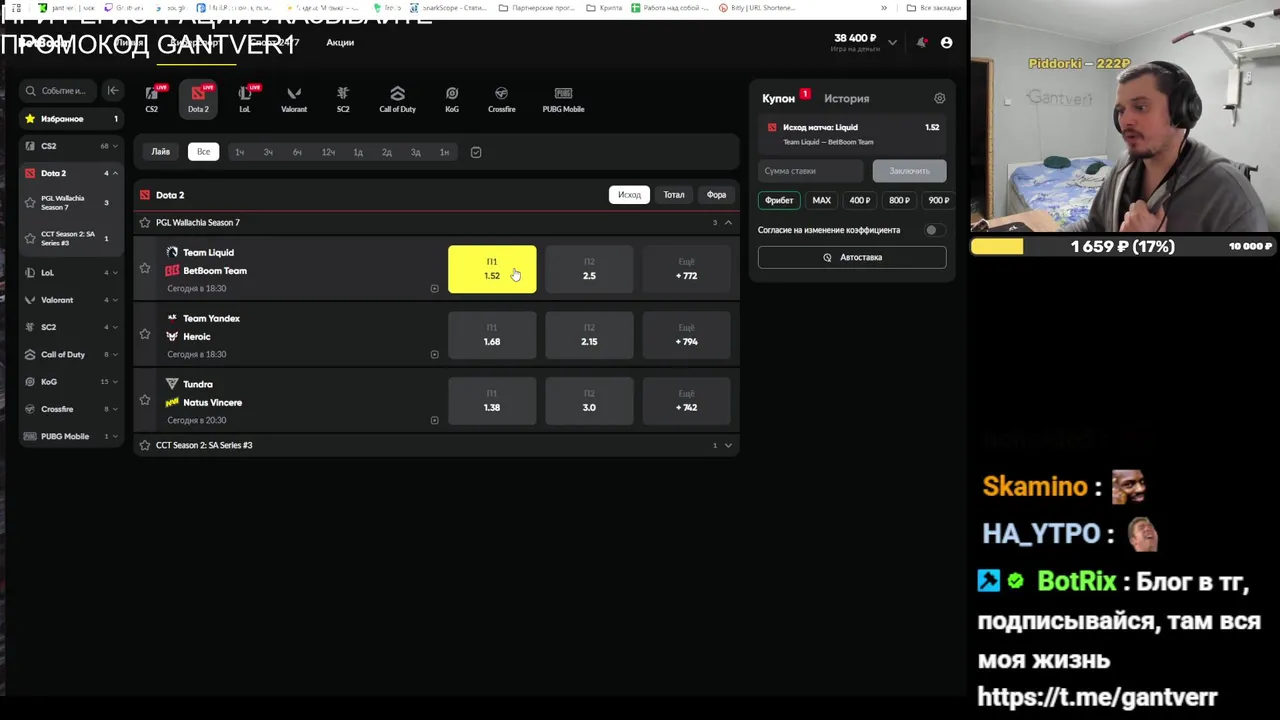Favorite the Team Liquid vs BetBoom match

145,268
